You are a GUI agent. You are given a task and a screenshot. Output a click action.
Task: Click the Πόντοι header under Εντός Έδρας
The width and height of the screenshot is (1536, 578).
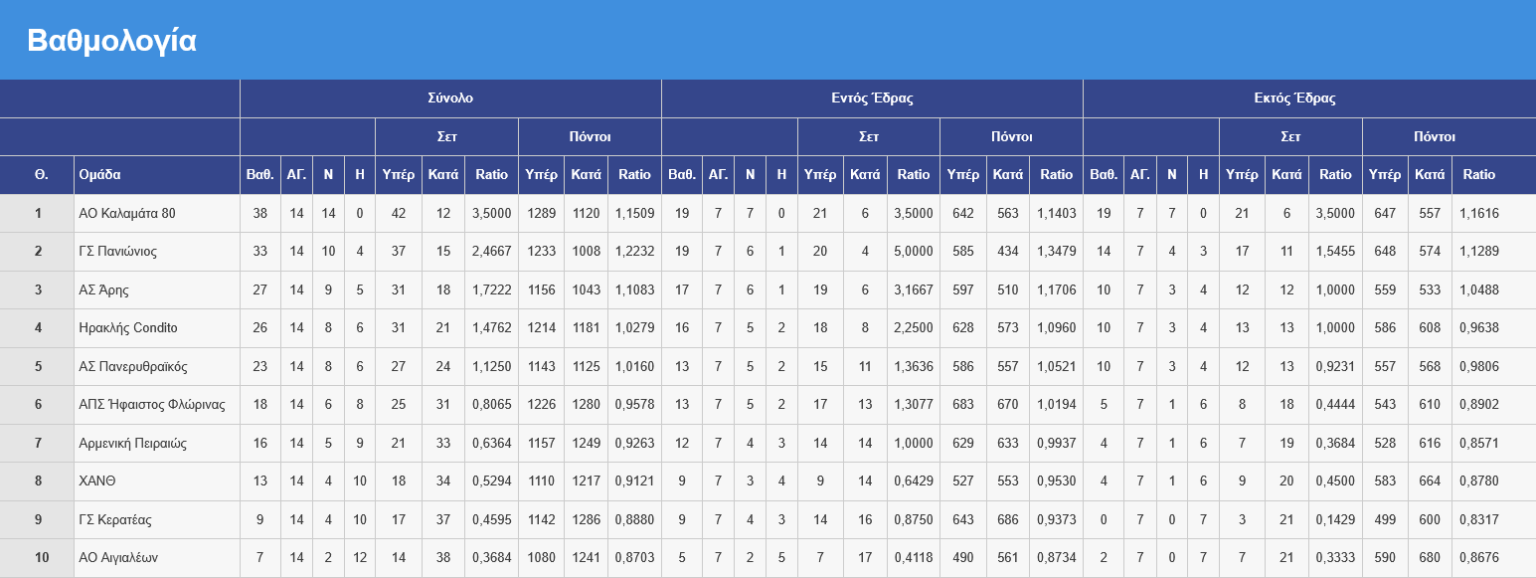click(x=1011, y=137)
